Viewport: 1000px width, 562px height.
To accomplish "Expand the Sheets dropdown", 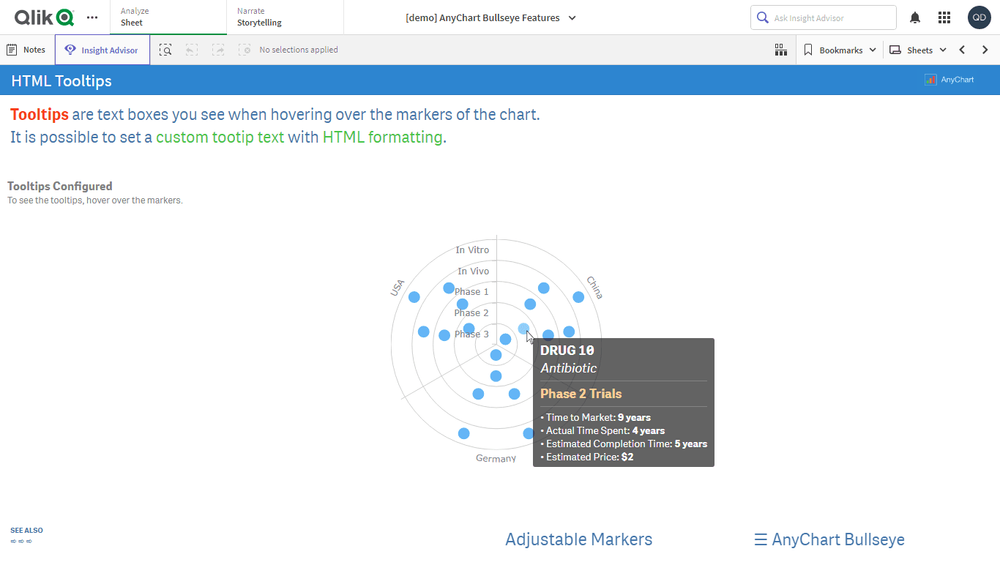I will [918, 50].
